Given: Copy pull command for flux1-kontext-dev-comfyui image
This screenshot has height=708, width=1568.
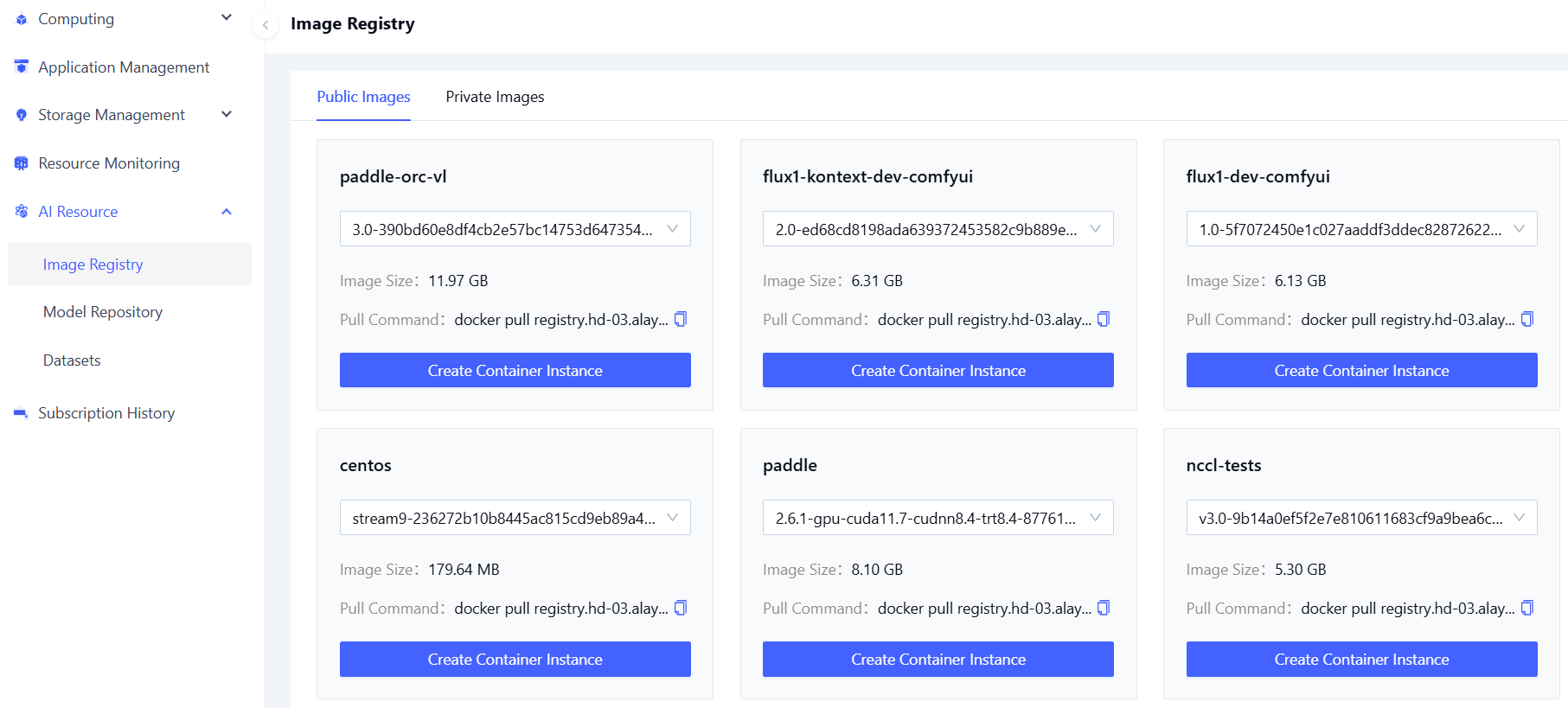Looking at the screenshot, I should 1104,320.
